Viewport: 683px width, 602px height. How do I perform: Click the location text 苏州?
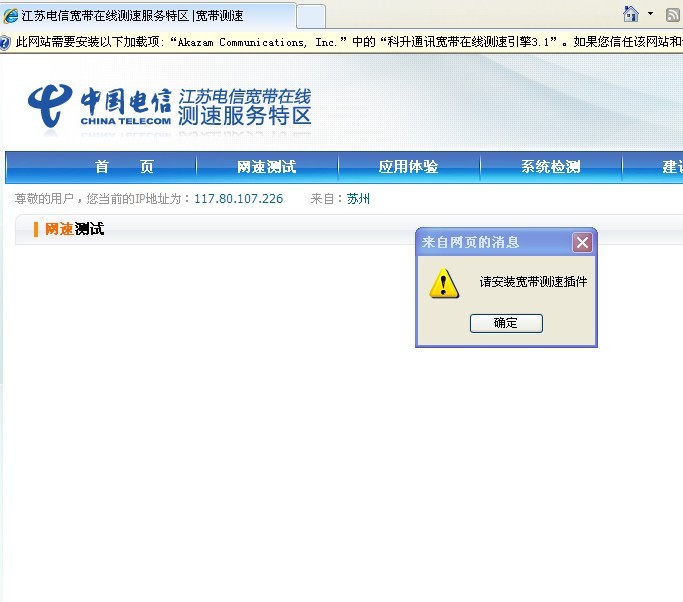358,199
